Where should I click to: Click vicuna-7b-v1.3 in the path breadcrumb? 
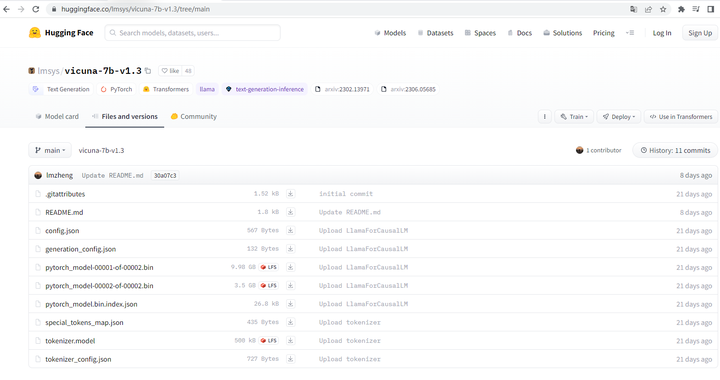click(x=101, y=150)
